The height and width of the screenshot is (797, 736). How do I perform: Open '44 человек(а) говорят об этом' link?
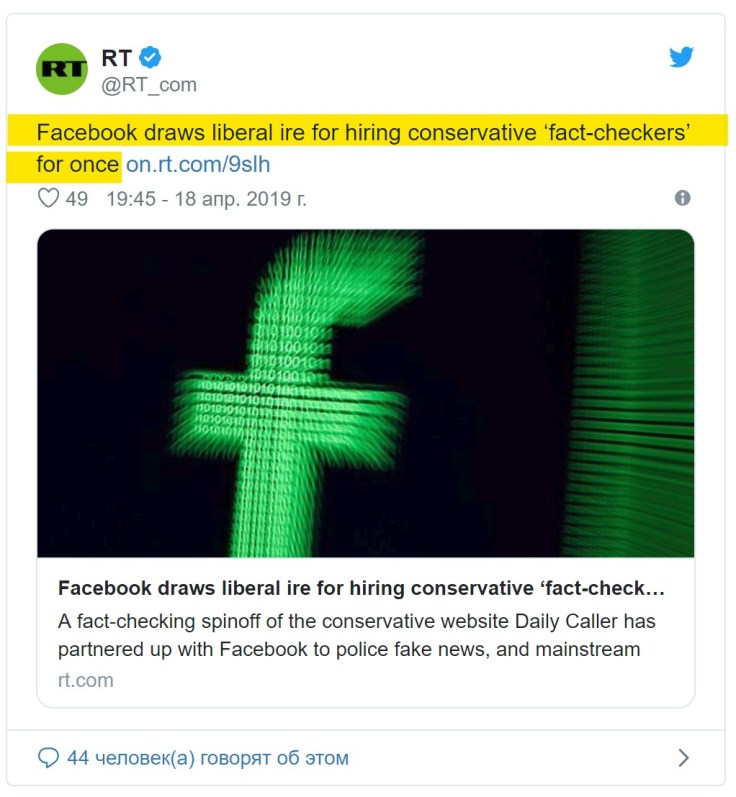click(x=207, y=758)
